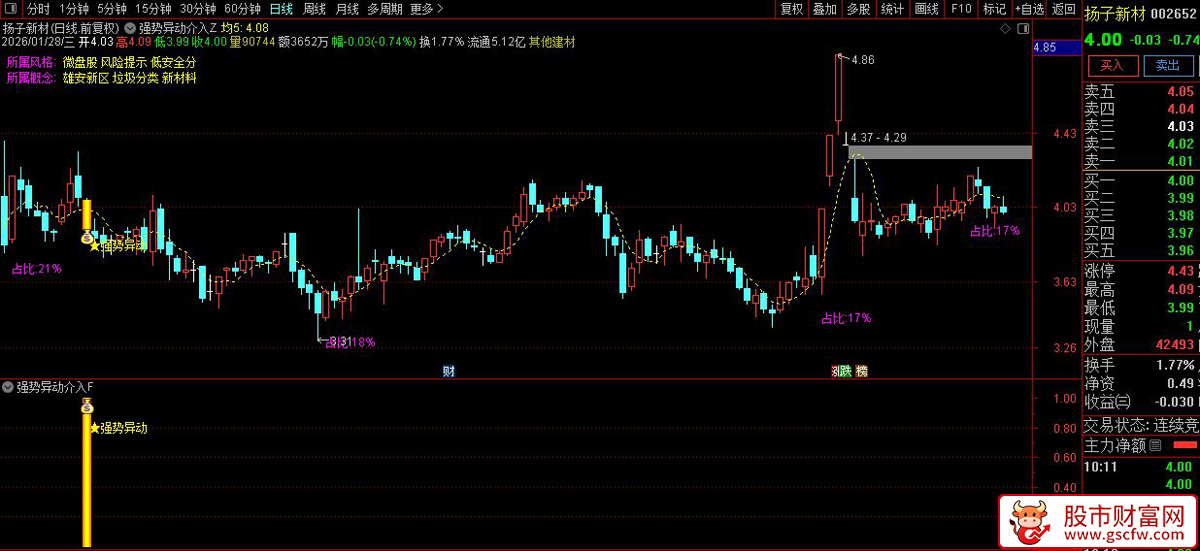Click the gray 4.37 - 4.29 gap zone bar
Image resolution: width=1200 pixels, height=551 pixels.
point(940,152)
